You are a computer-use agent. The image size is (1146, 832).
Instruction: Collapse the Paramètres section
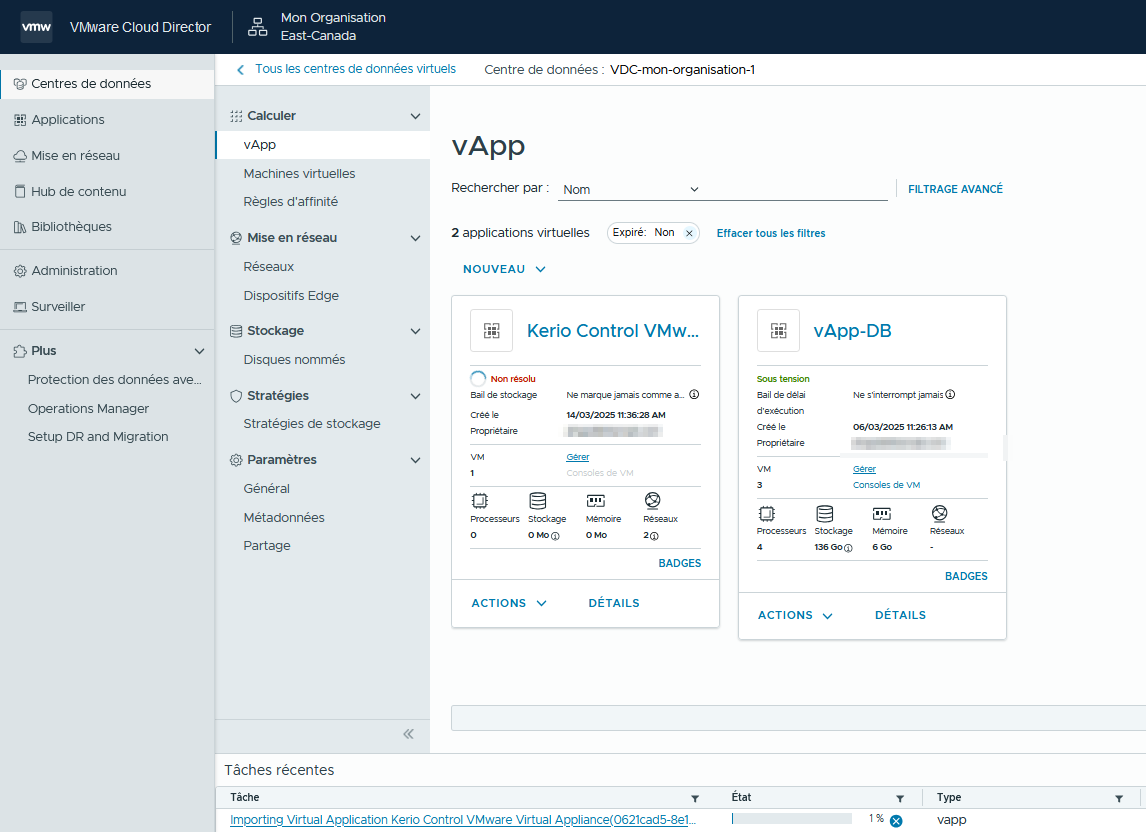click(x=415, y=460)
